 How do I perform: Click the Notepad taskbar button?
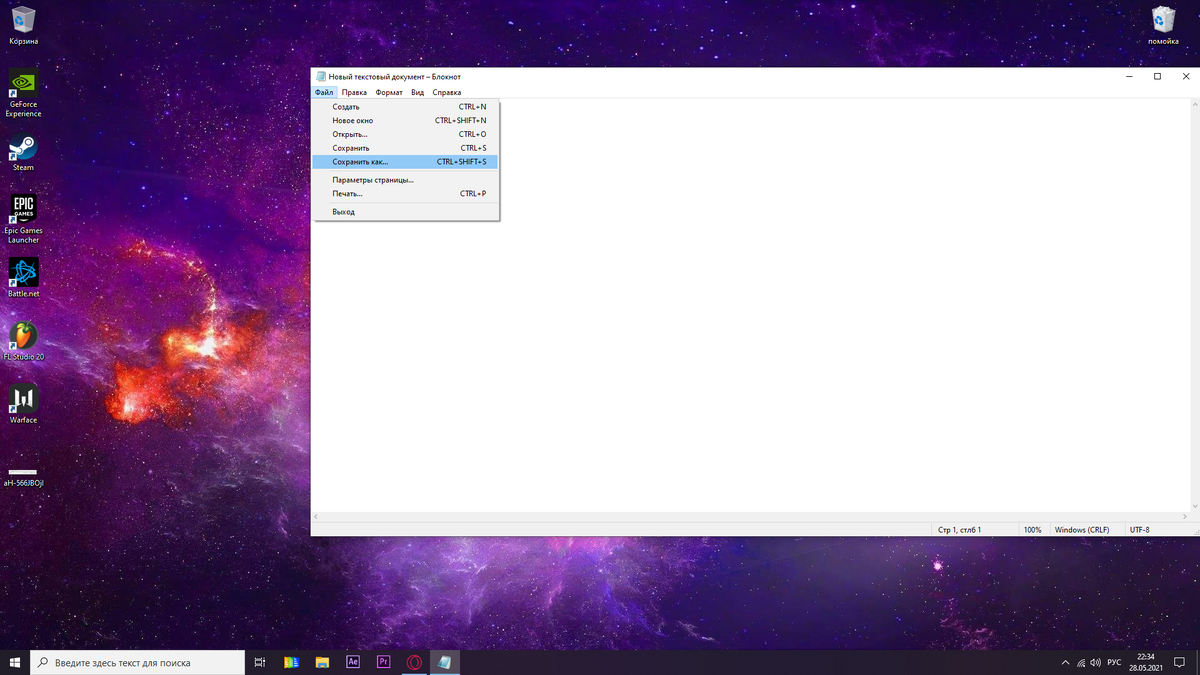(445, 662)
